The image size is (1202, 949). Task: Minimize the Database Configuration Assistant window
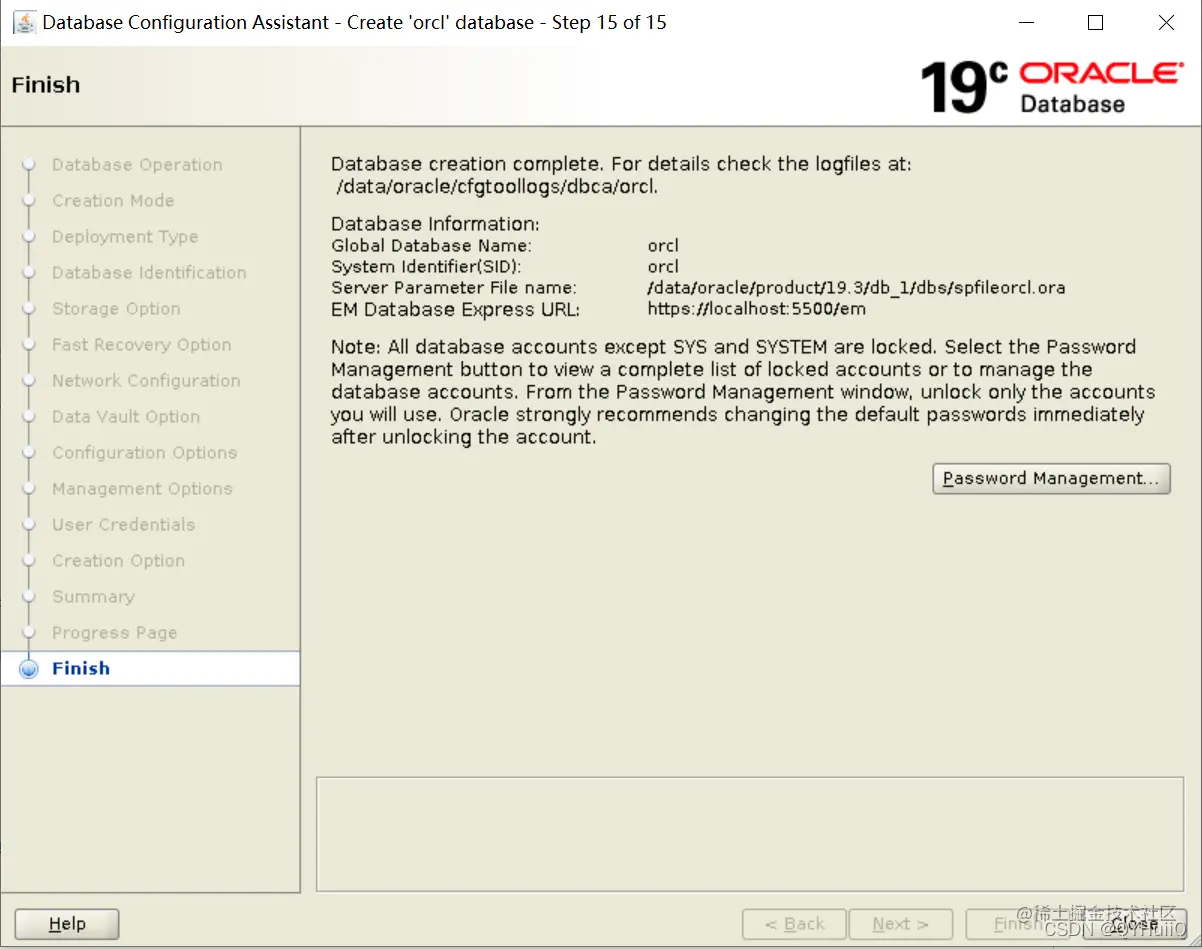point(1025,22)
